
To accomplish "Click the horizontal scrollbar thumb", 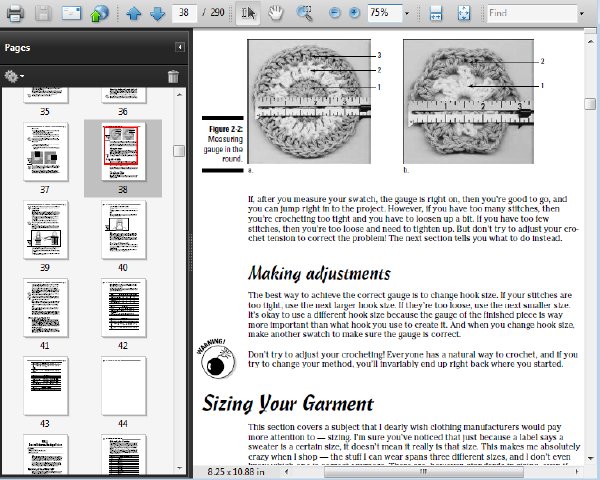I will pos(424,472).
